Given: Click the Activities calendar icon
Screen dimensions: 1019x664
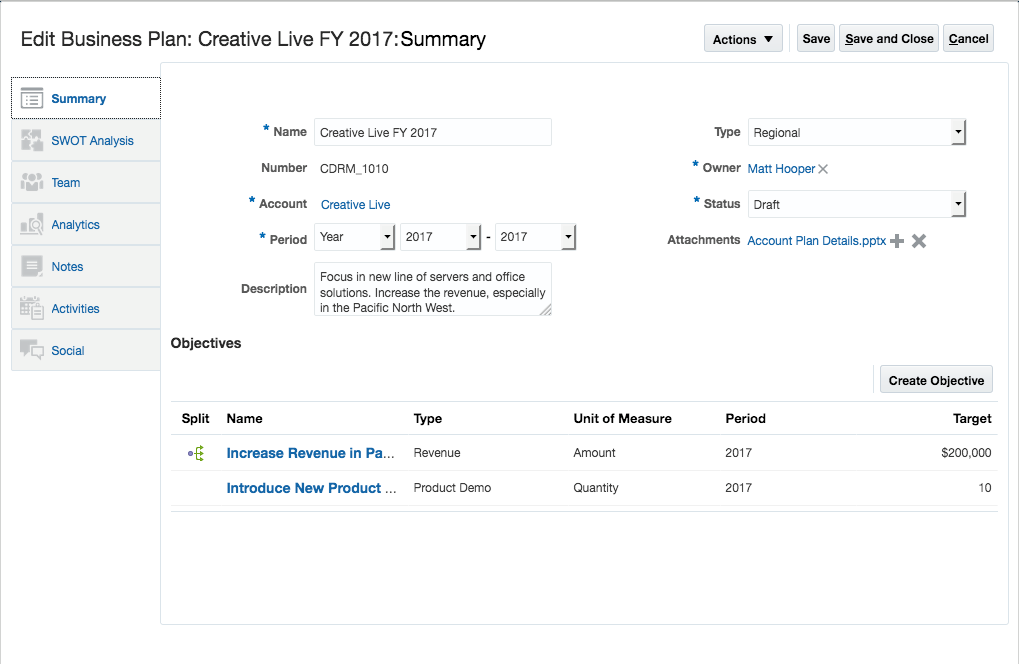Looking at the screenshot, I should [32, 309].
